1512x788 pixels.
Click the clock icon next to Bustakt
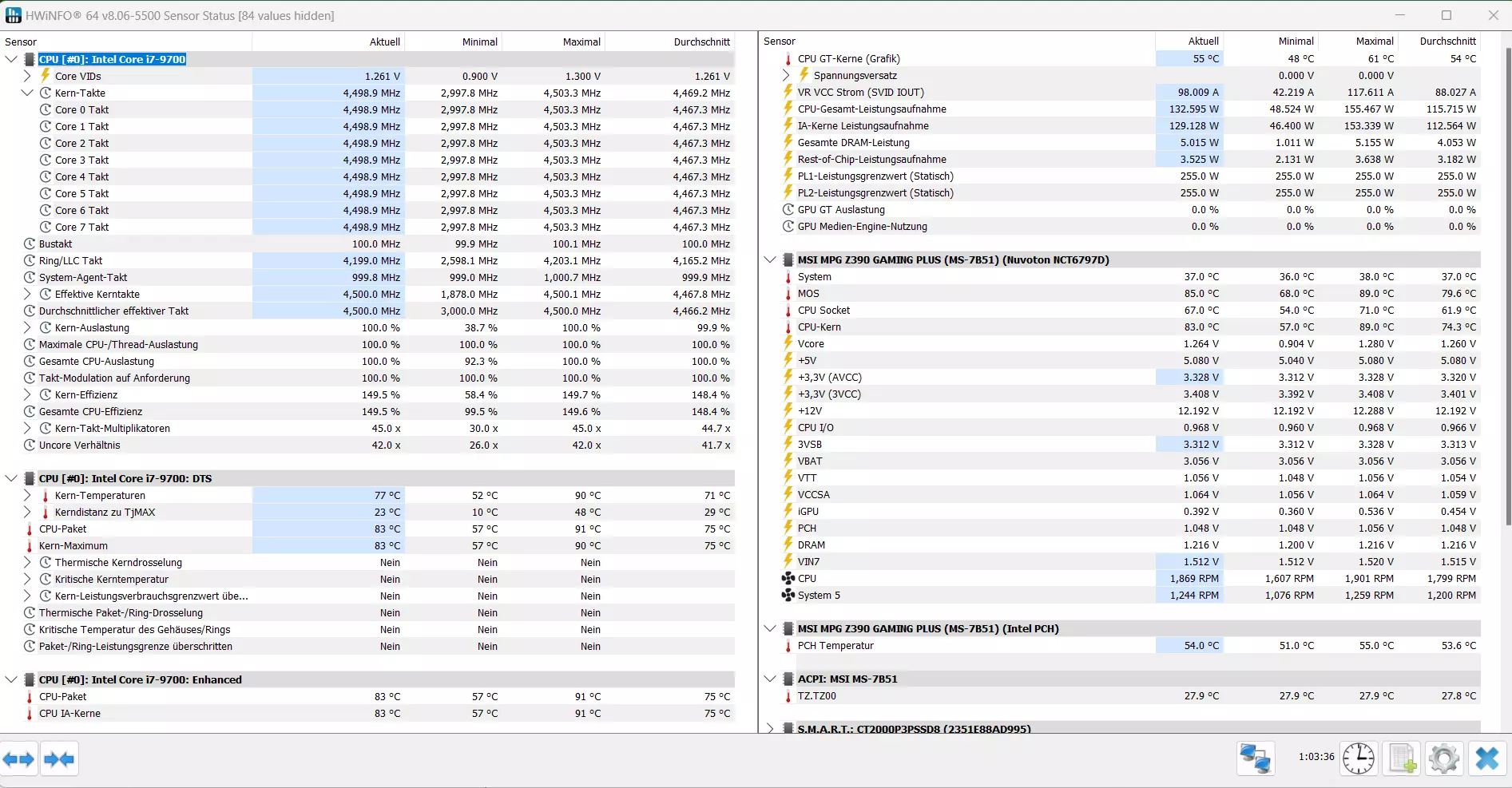point(30,244)
